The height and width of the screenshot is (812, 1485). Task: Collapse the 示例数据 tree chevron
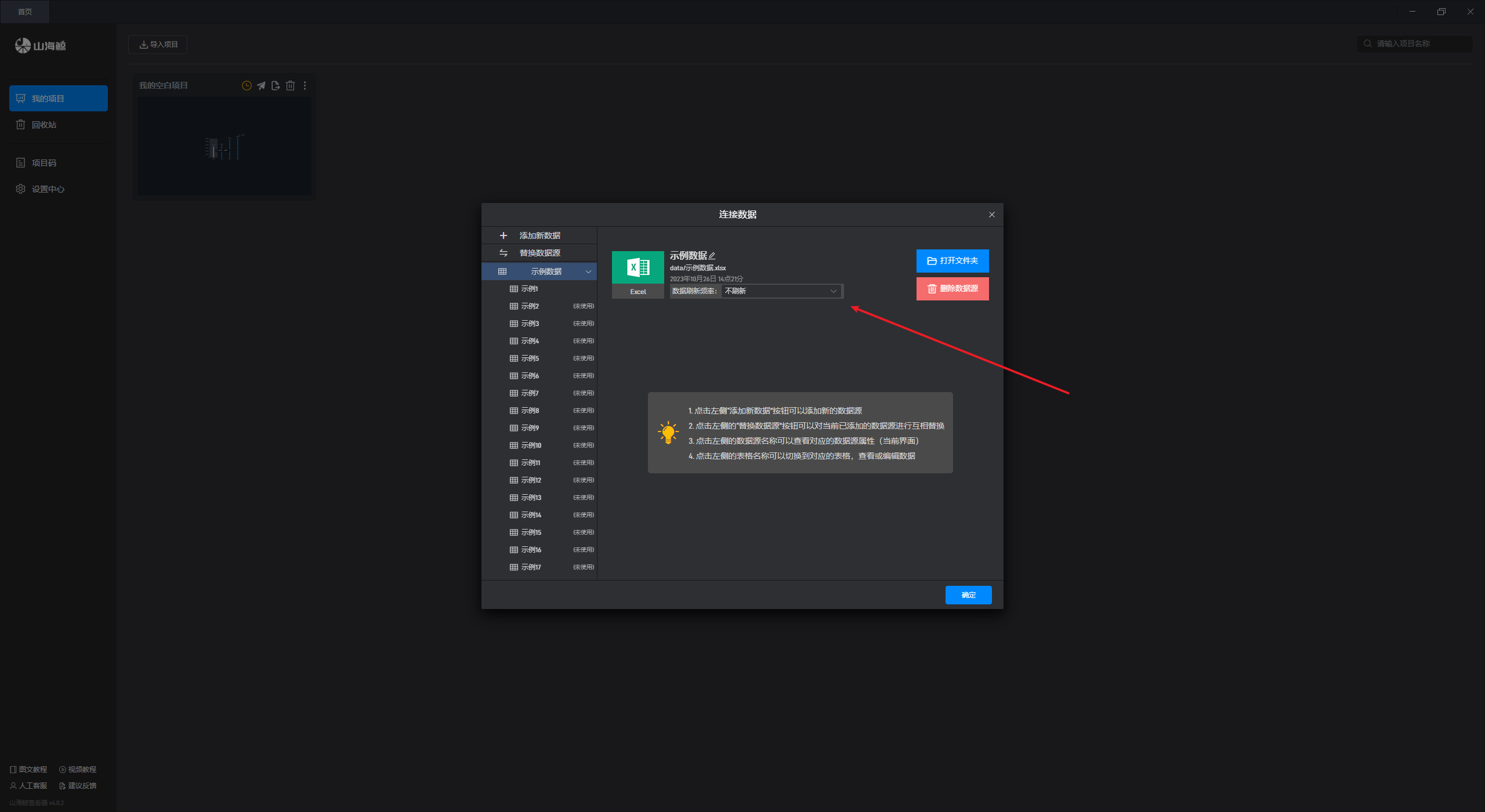(588, 271)
